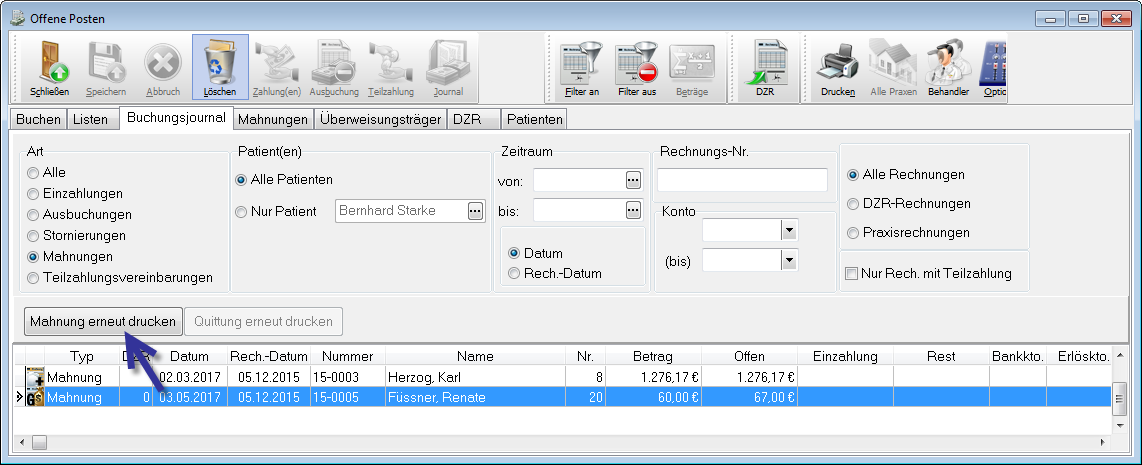Sort by the Rech.-Datum column header

pyautogui.click(x=269, y=356)
